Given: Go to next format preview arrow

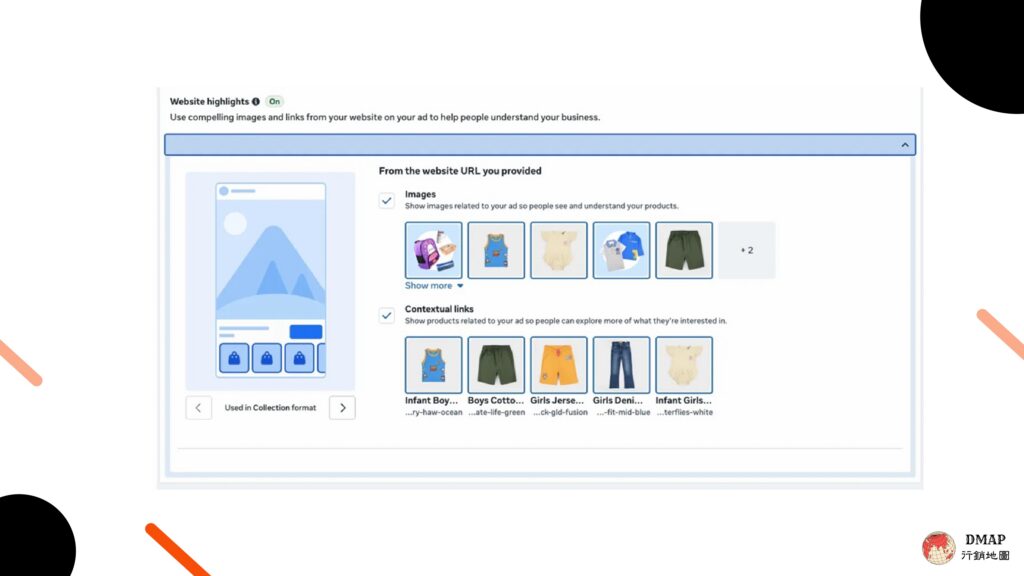Looking at the screenshot, I should 342,408.
